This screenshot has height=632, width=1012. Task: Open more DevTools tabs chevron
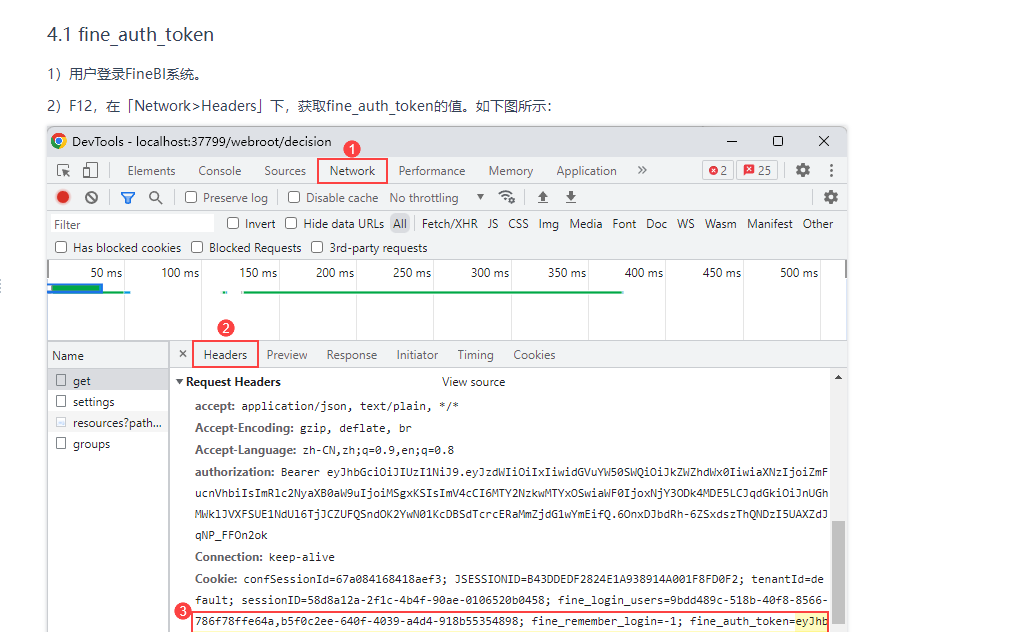point(642,170)
